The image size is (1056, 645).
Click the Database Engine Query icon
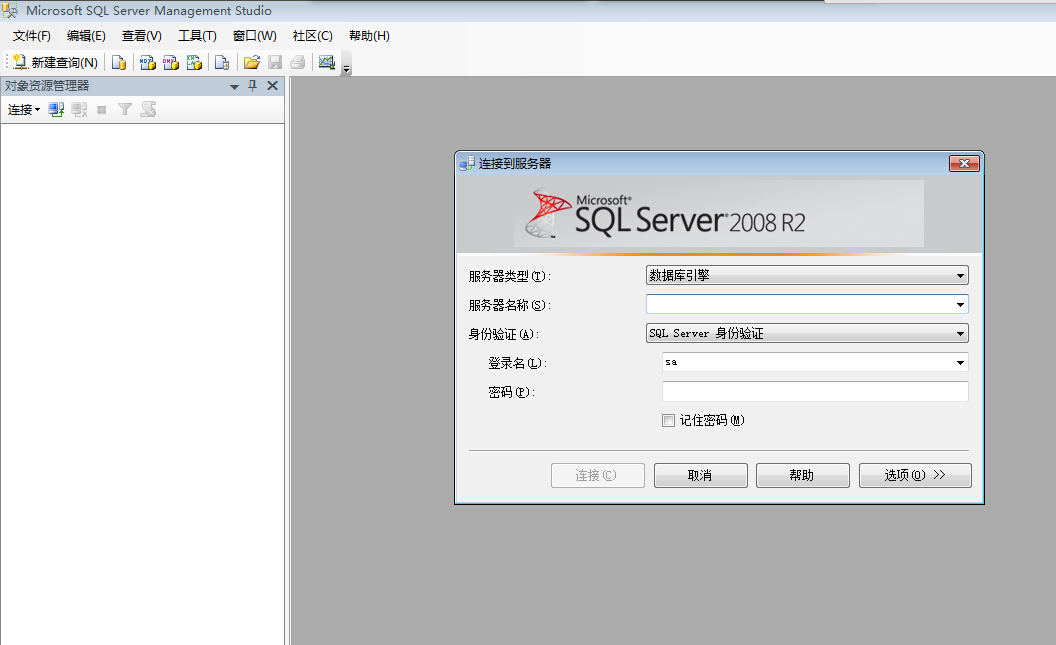(119, 63)
